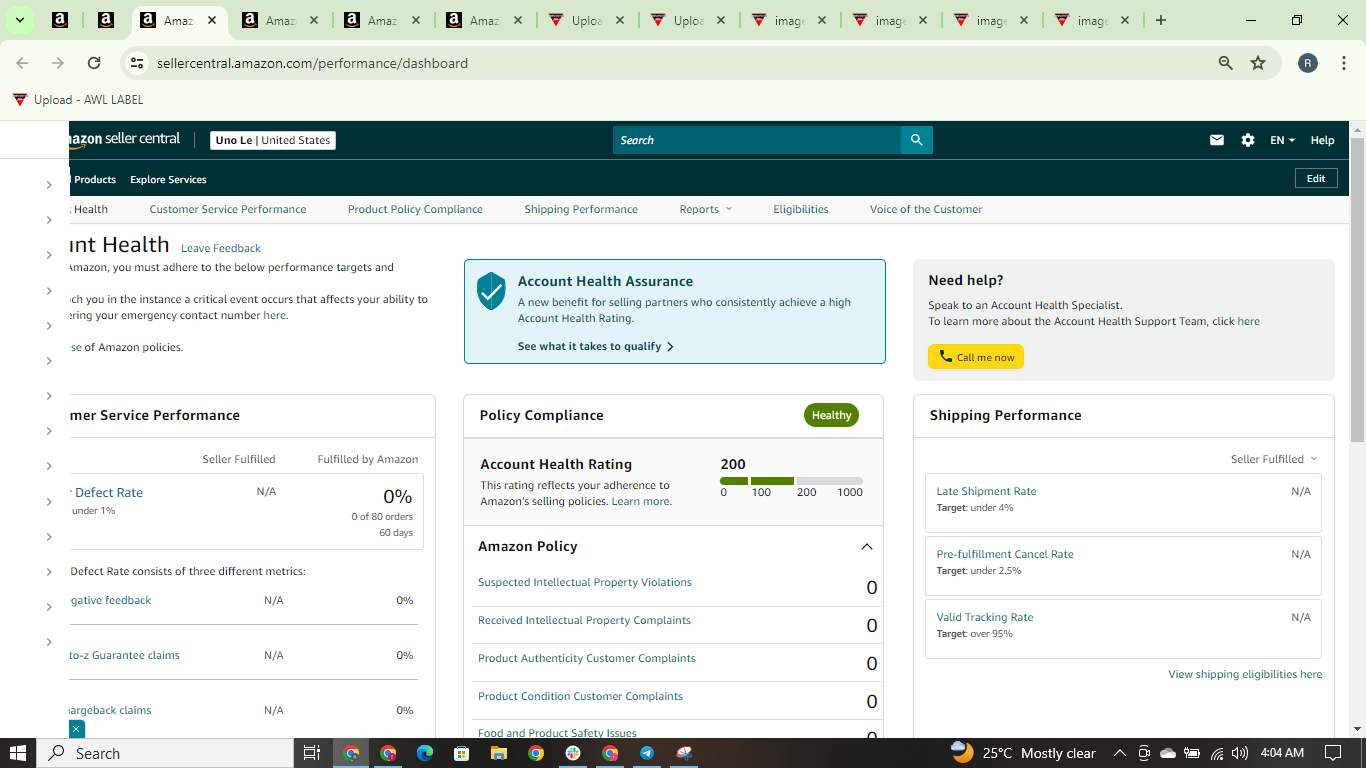1366x768 pixels.
Task: Open the notification center icon
Action: (1332, 753)
